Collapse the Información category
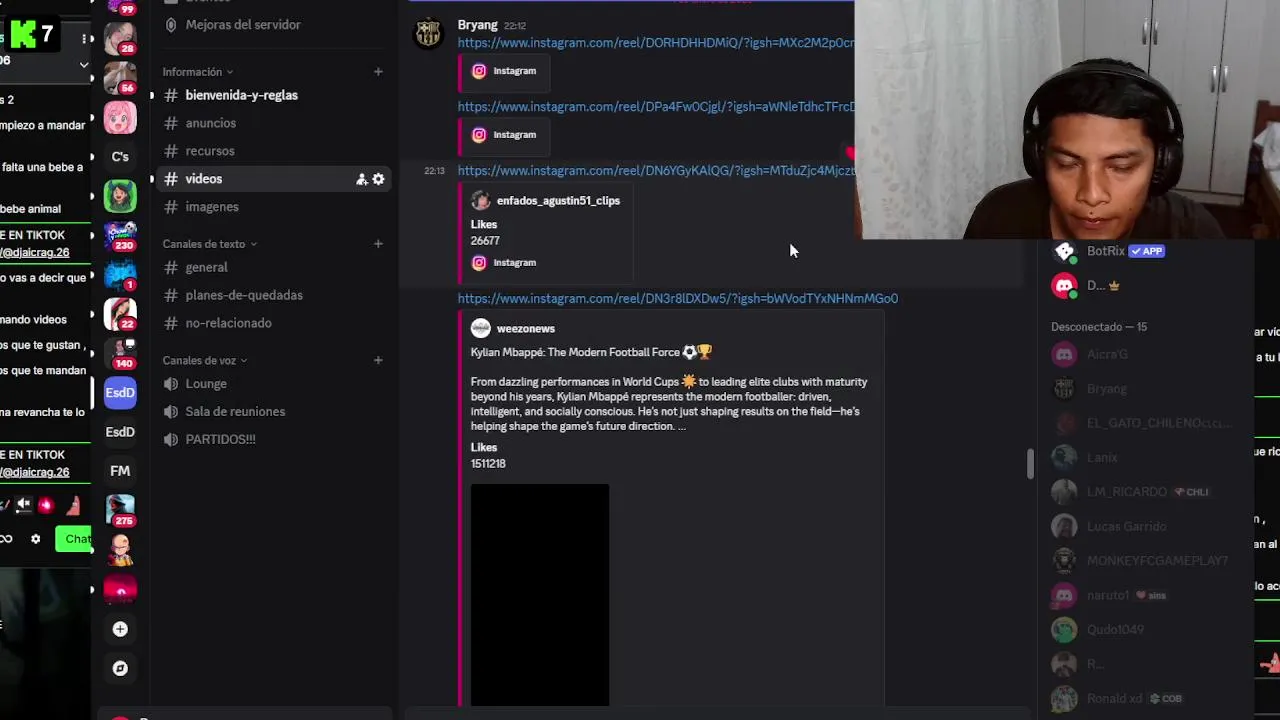 tap(197, 72)
